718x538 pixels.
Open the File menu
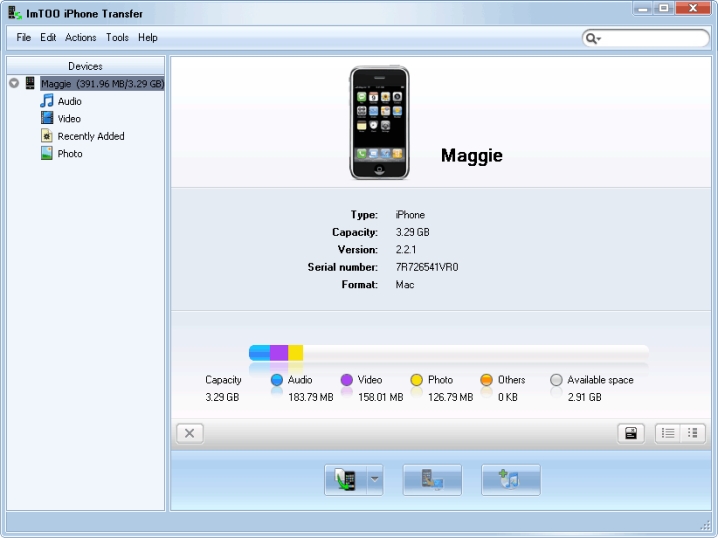24,38
